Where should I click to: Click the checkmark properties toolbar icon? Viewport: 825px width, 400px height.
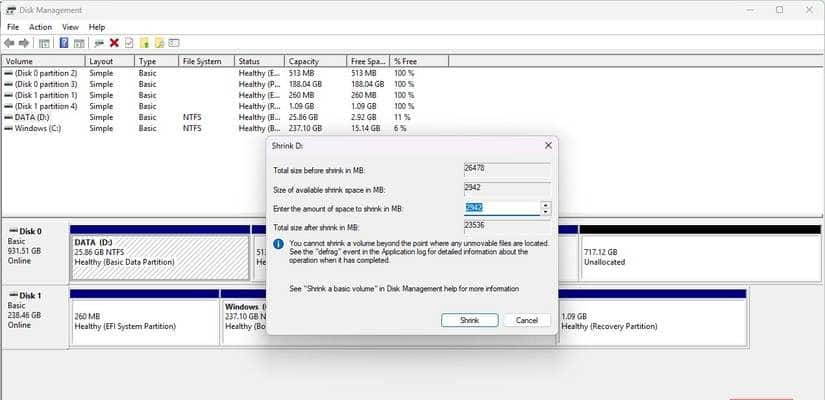point(129,43)
